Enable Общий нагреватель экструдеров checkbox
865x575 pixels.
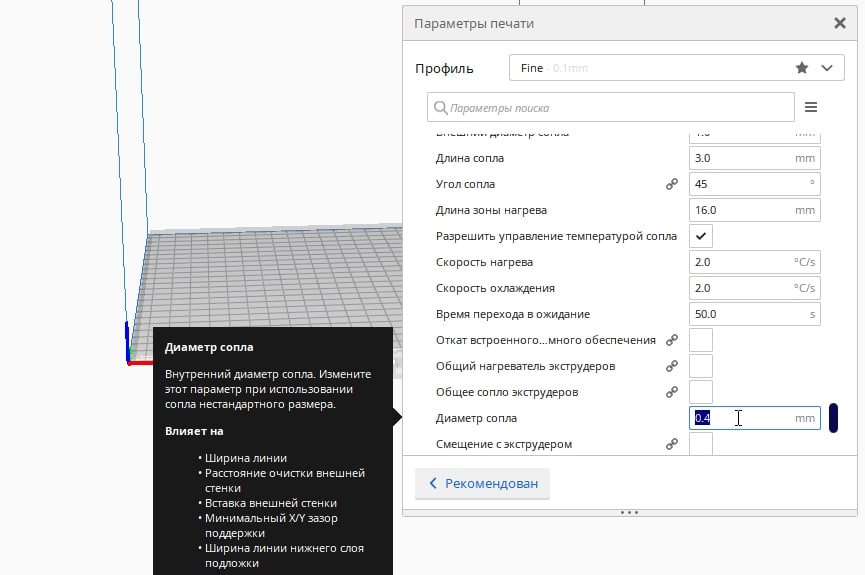701,366
